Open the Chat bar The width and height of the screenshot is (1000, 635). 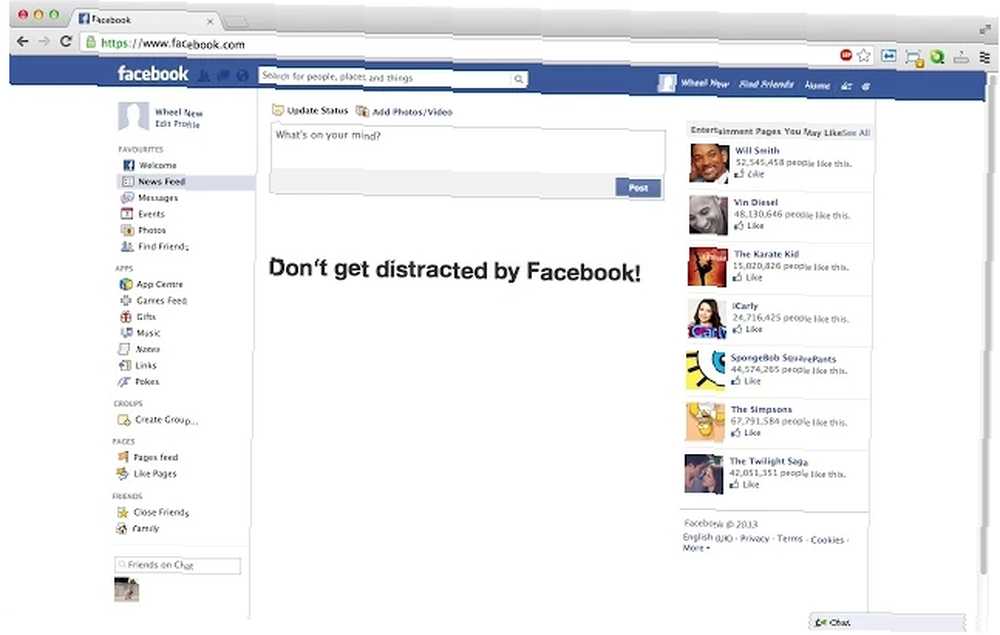(887, 622)
